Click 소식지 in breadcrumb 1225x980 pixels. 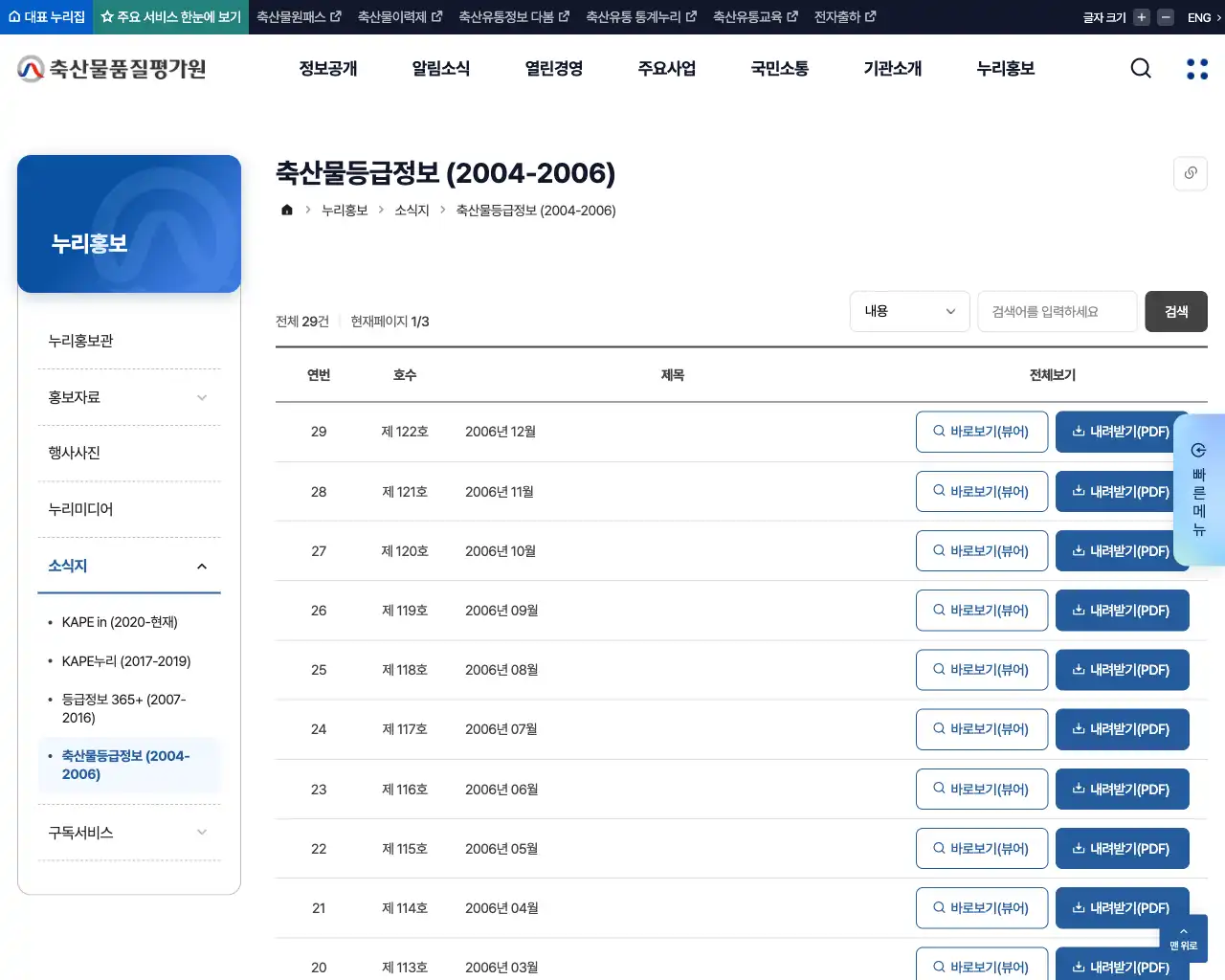pos(412,211)
